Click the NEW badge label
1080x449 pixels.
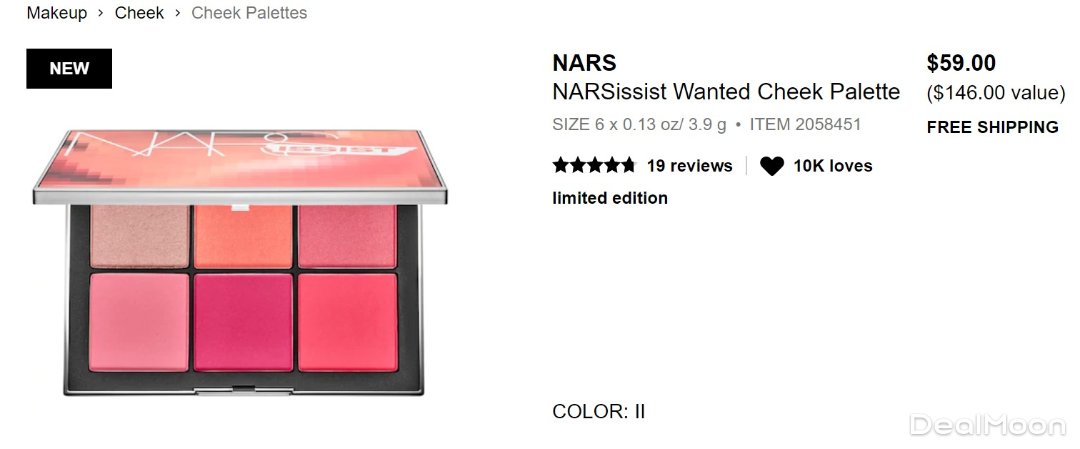tap(69, 69)
